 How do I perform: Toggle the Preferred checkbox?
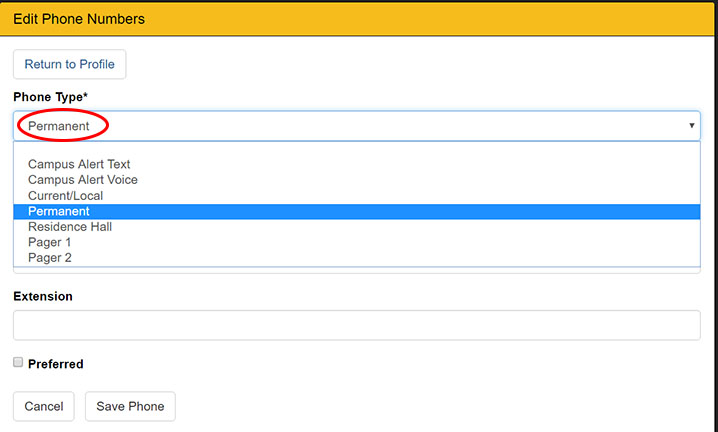(x=18, y=362)
